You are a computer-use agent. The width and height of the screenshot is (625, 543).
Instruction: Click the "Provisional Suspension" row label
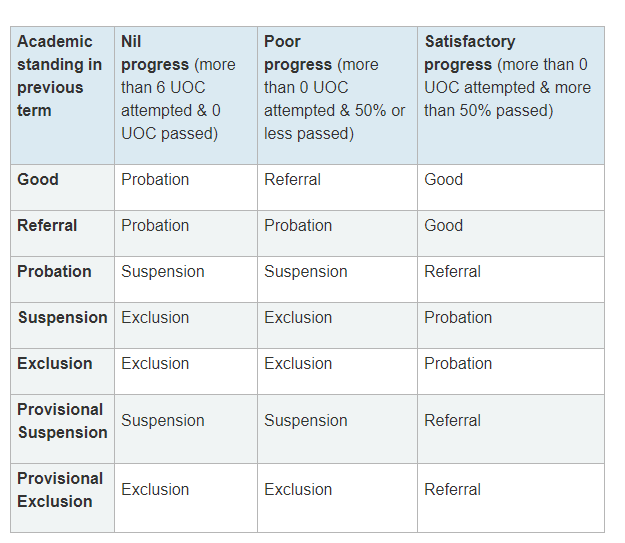click(61, 421)
